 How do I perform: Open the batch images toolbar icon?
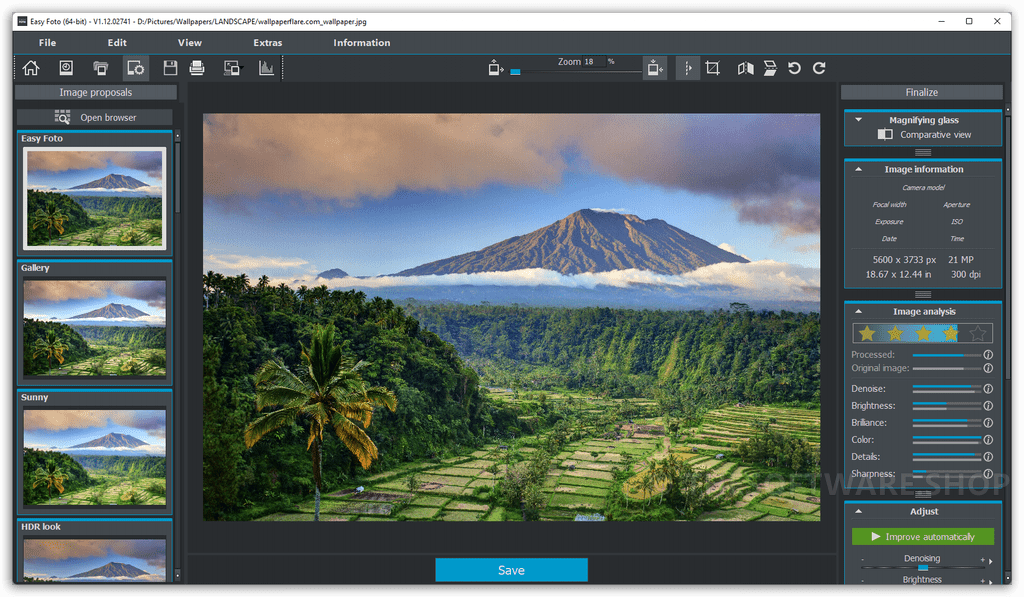[x=101, y=68]
